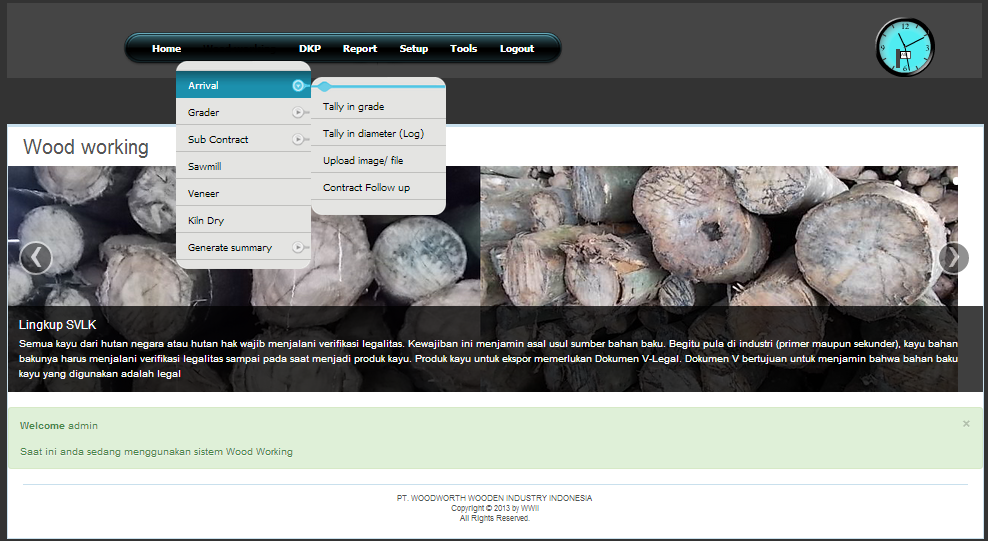This screenshot has height=541, width=988.
Task: Open the Tools menu
Action: [463, 49]
